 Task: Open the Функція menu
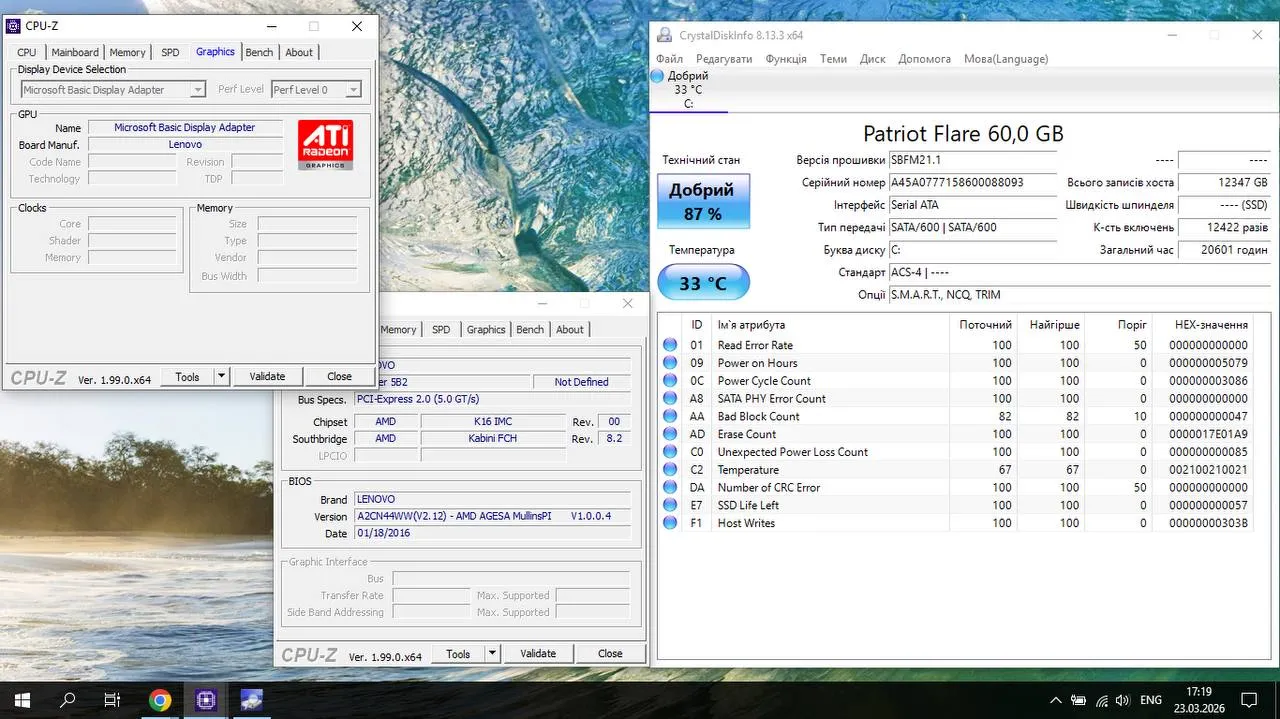(x=786, y=59)
